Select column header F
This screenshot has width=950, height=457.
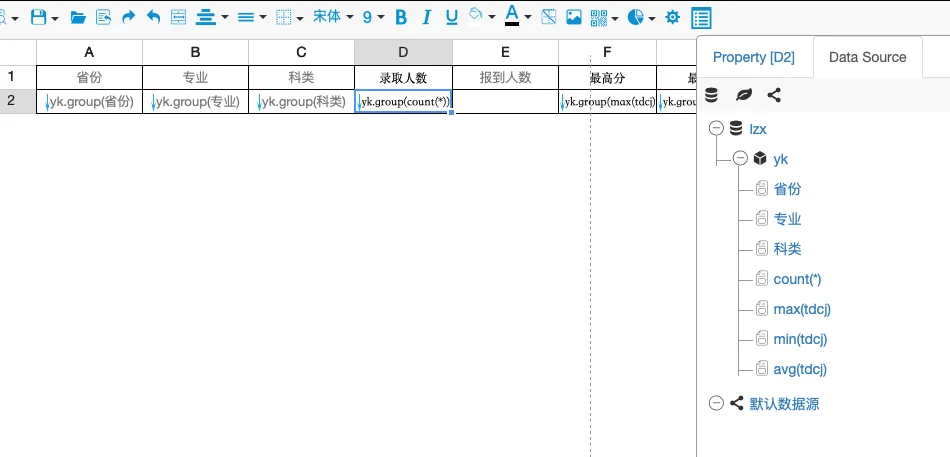click(607, 52)
